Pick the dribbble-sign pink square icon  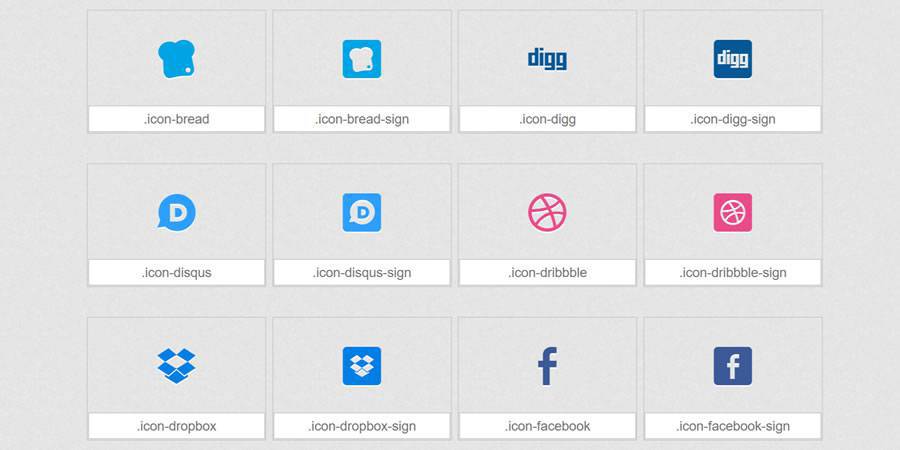point(732,212)
